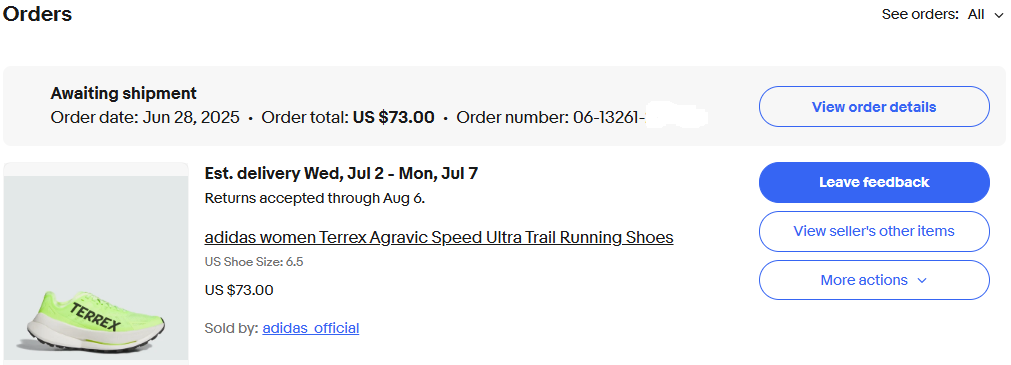View seller's other items
Image resolution: width=1011 pixels, height=365 pixels.
tap(874, 231)
